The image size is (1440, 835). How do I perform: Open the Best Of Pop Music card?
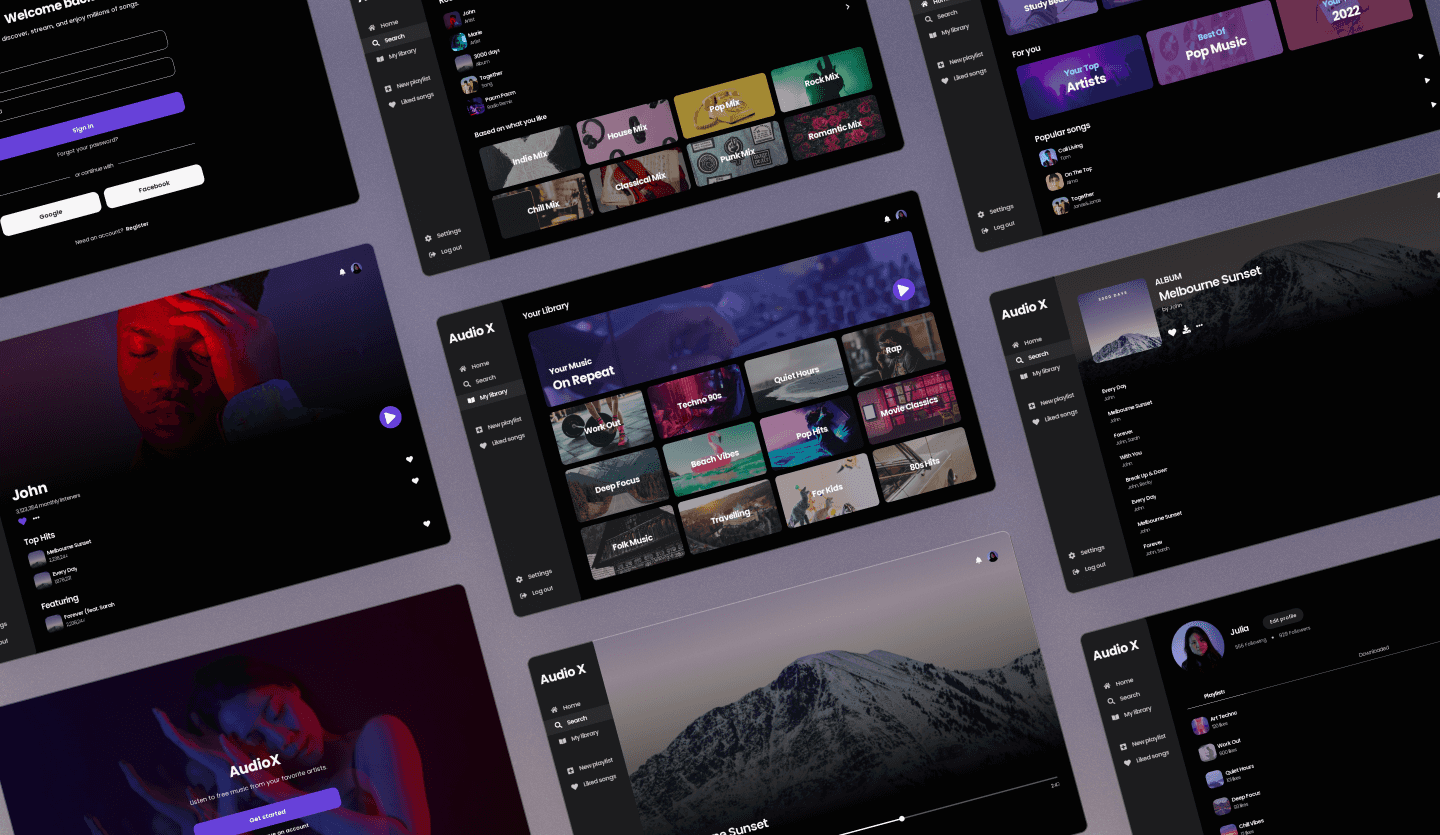1216,42
